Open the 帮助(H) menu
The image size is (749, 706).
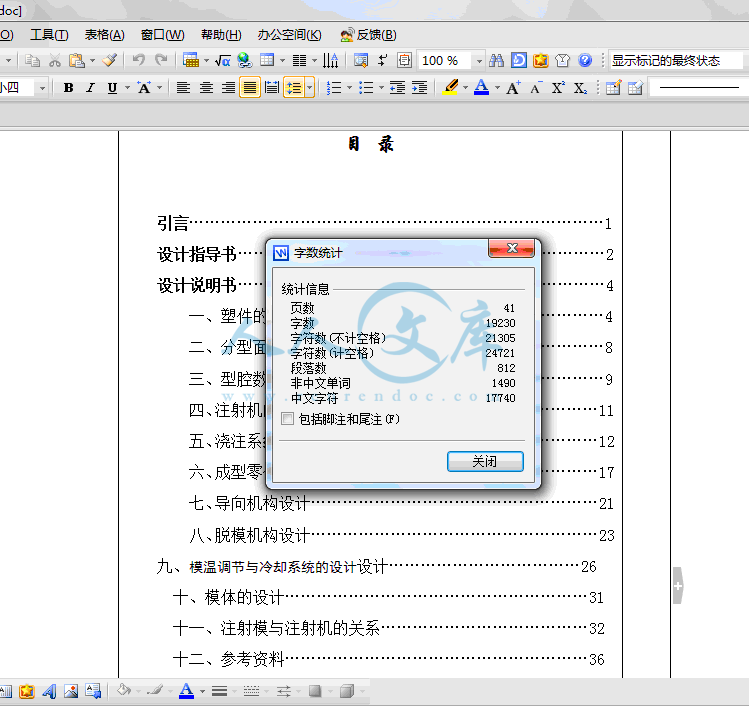point(221,35)
